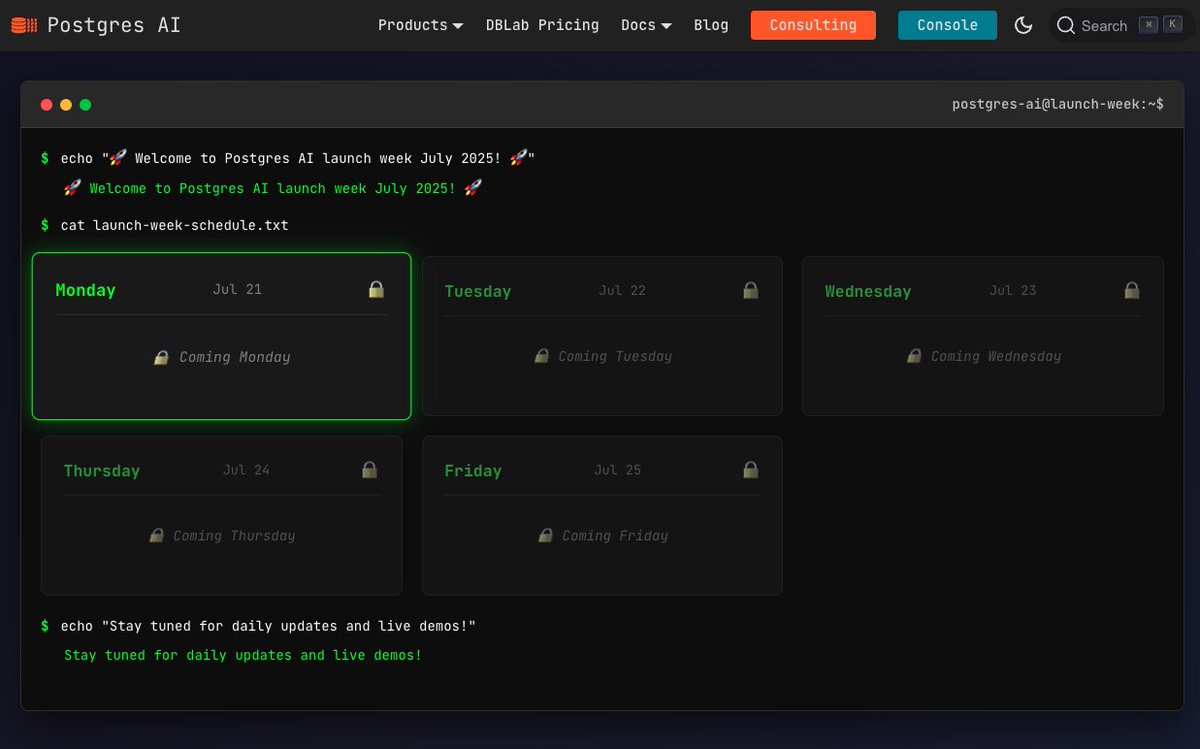
Task: Click the green Welcome output line
Action: [272, 188]
